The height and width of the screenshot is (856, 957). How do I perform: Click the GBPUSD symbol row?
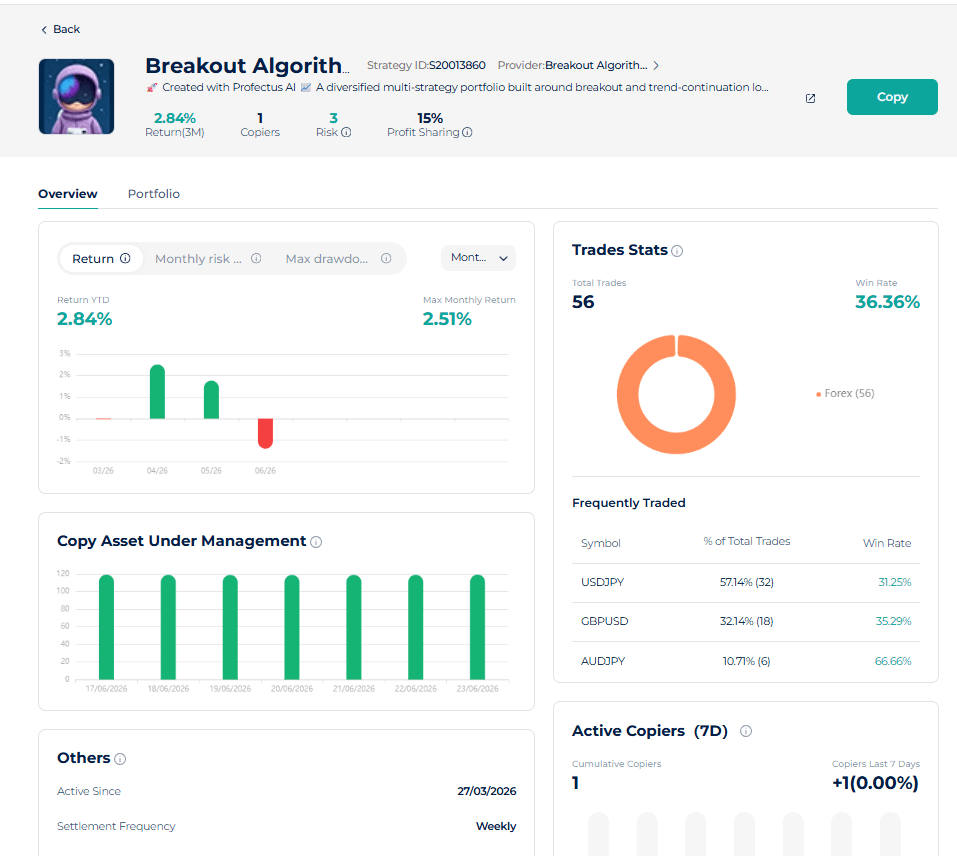tap(746, 622)
